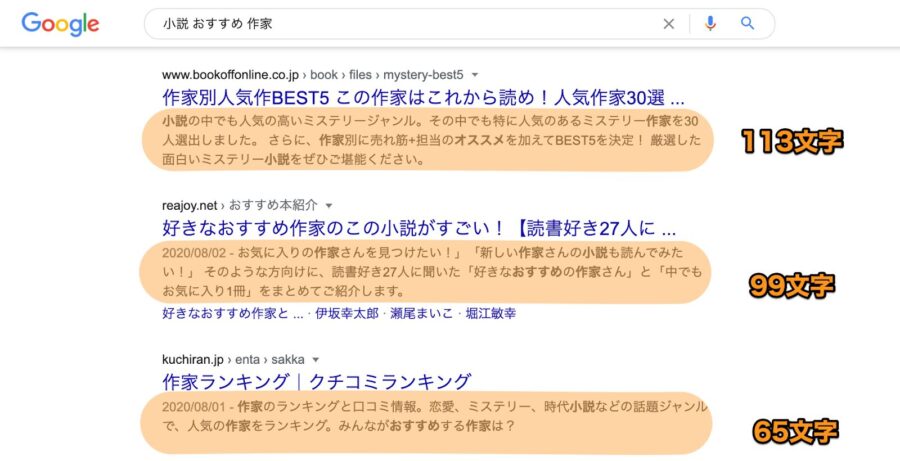
Task: Click snippet dated 2020/08/01 作家のランキングと口コミ情報
Action: click(x=435, y=417)
